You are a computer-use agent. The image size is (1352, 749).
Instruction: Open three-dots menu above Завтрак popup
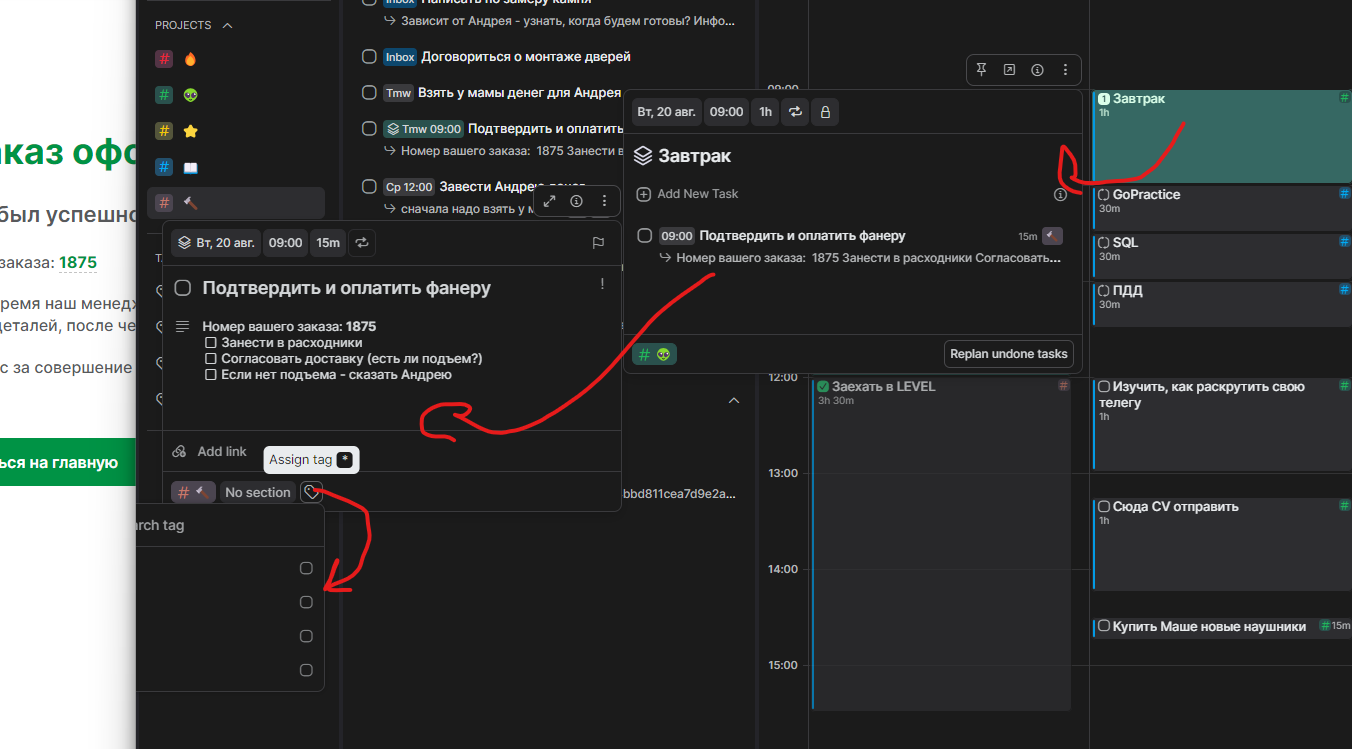[1065, 70]
